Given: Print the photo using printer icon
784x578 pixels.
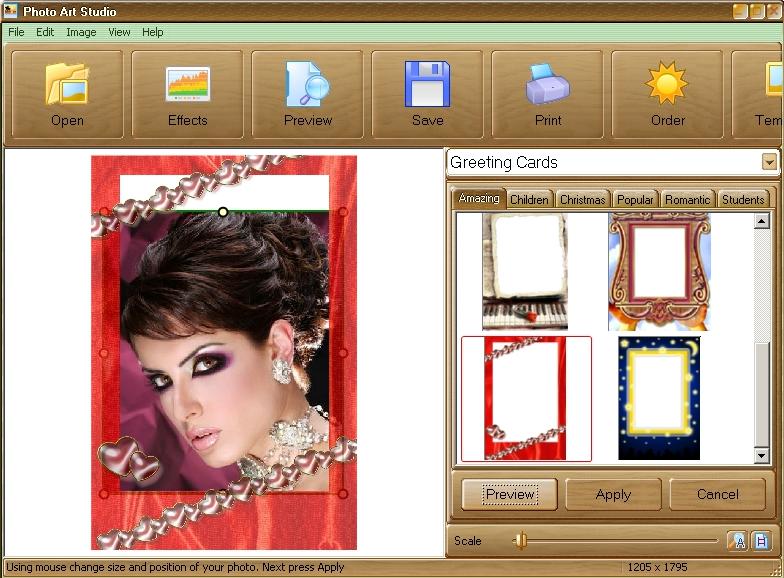Looking at the screenshot, I should click(x=548, y=94).
